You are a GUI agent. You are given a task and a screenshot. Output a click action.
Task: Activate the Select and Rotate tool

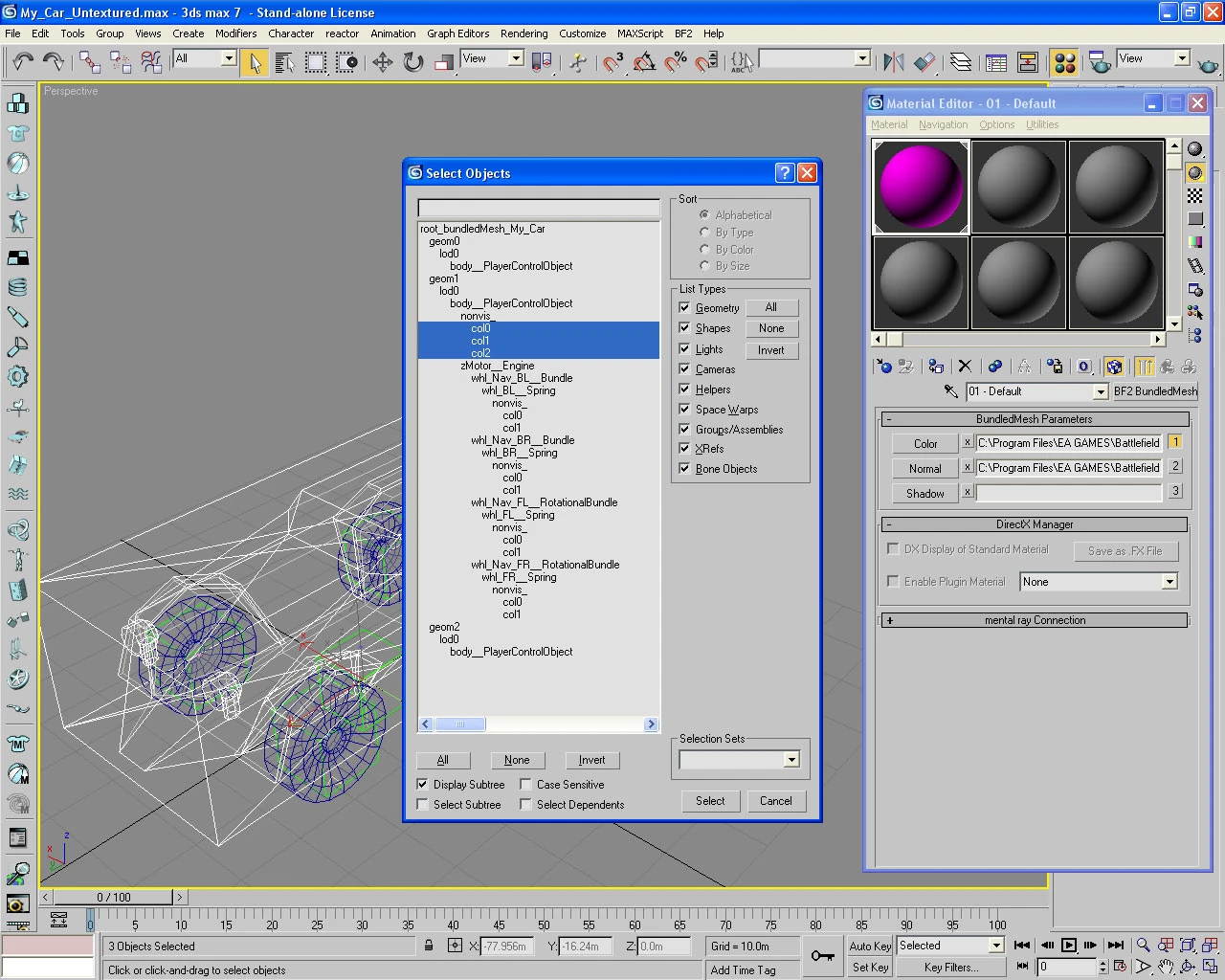tap(413, 63)
